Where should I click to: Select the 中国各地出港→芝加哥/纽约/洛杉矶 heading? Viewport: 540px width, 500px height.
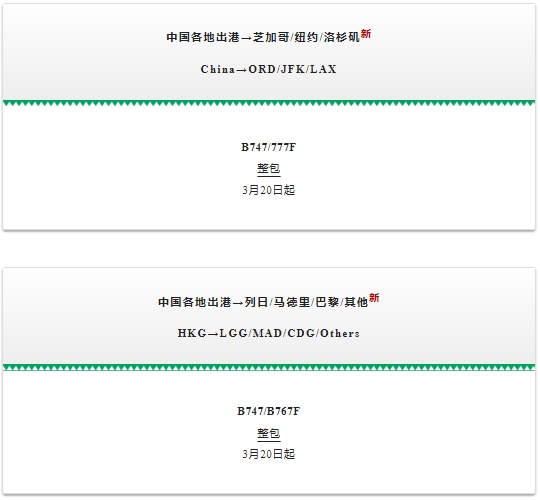click(263, 37)
